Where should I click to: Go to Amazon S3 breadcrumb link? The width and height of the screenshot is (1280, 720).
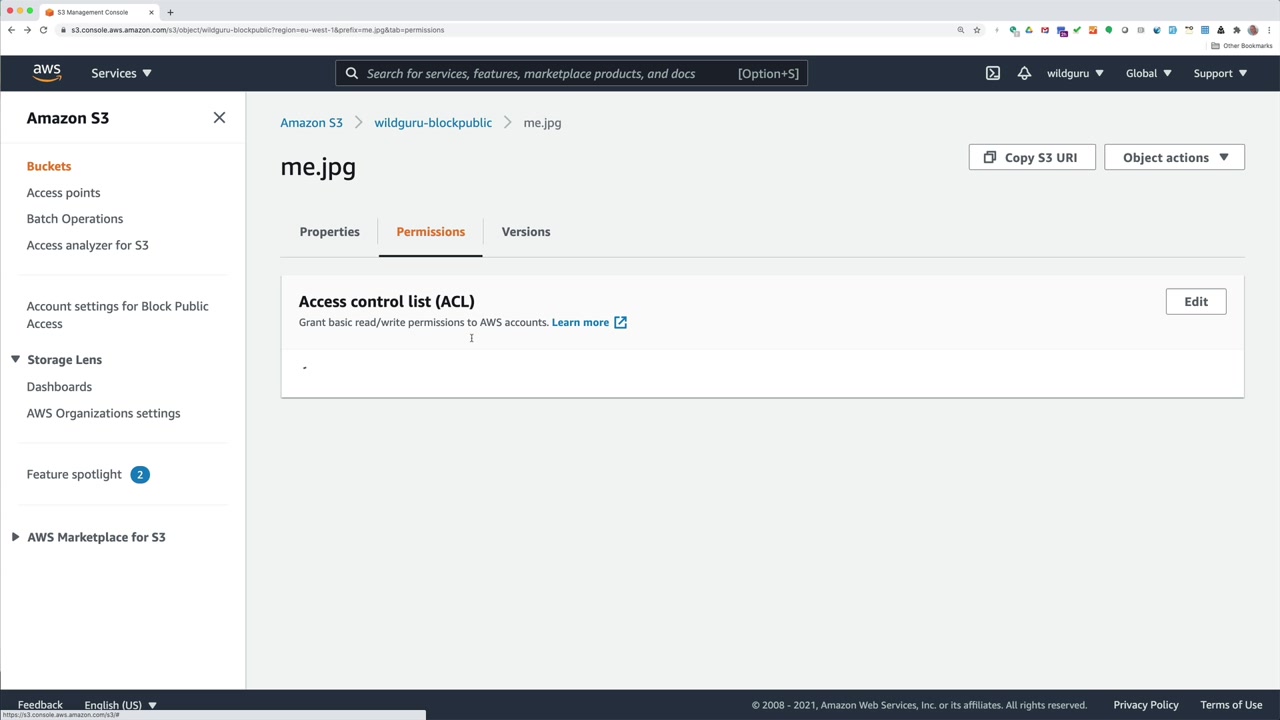[x=311, y=122]
